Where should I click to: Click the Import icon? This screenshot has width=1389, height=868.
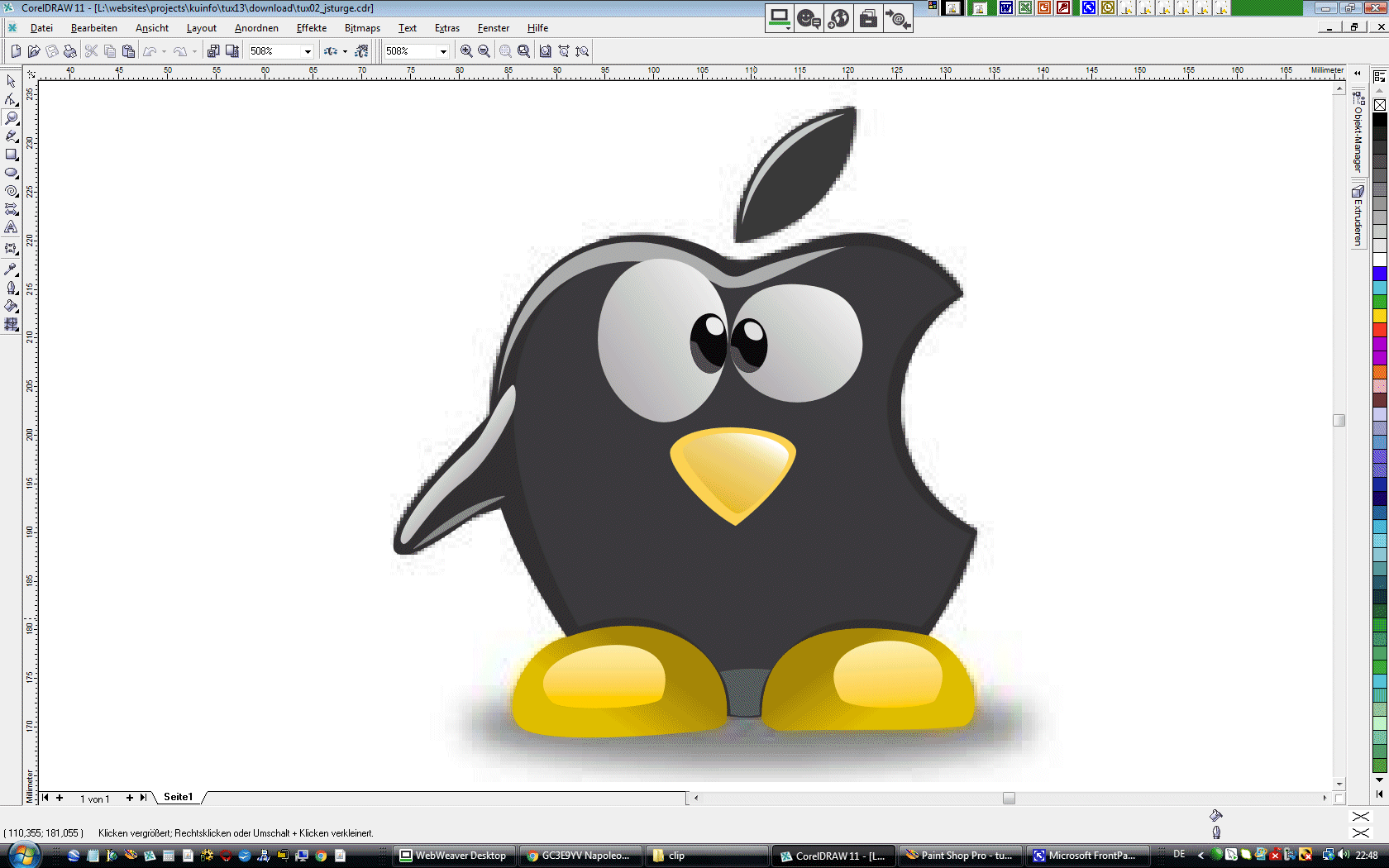click(x=213, y=51)
